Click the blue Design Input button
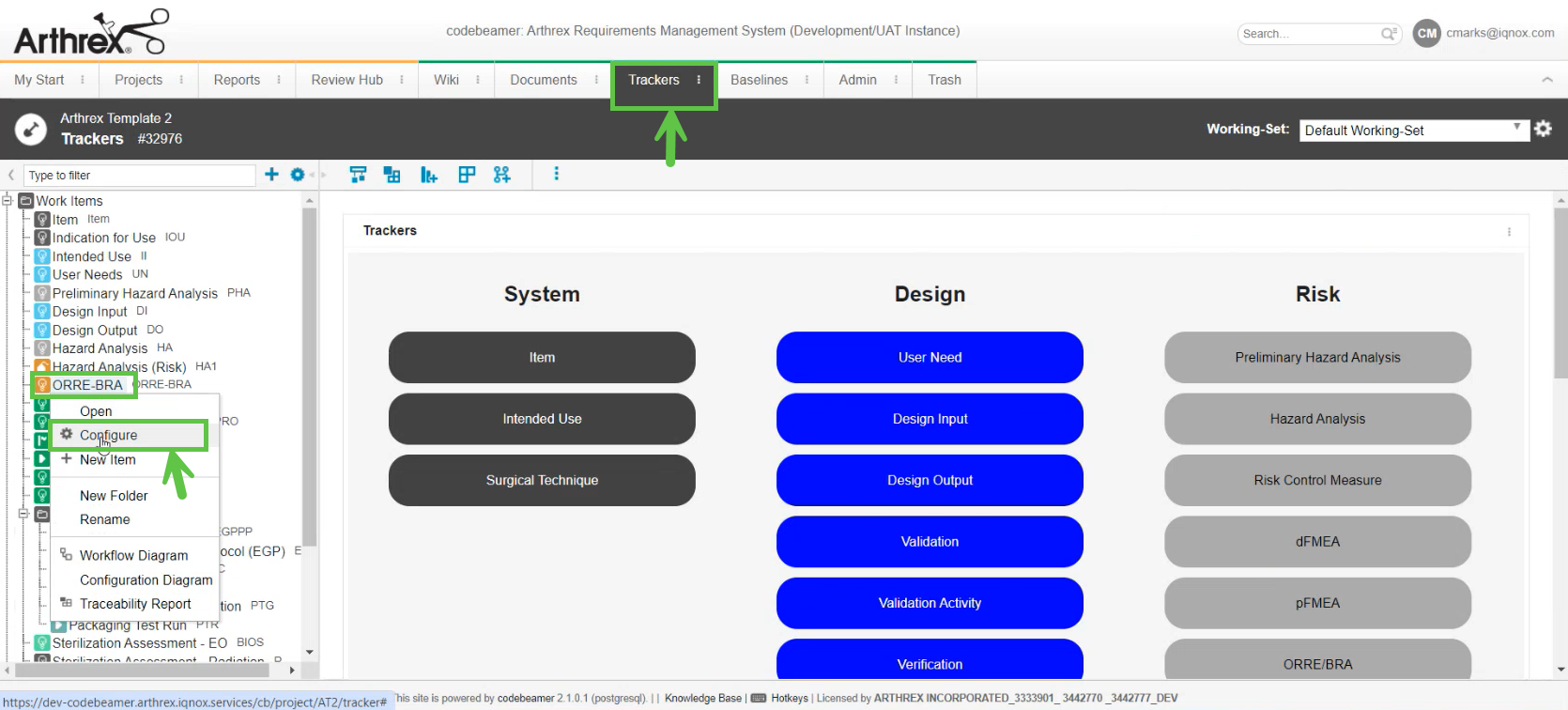The height and width of the screenshot is (710, 1568). click(x=930, y=419)
